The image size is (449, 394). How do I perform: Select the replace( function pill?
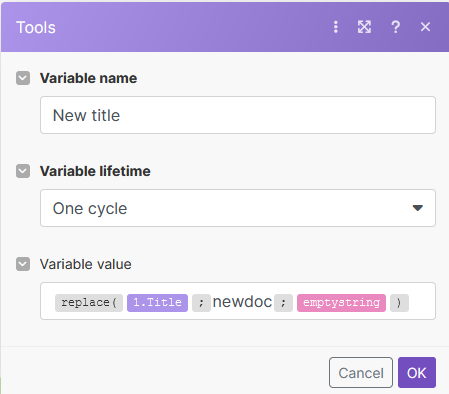pos(89,303)
